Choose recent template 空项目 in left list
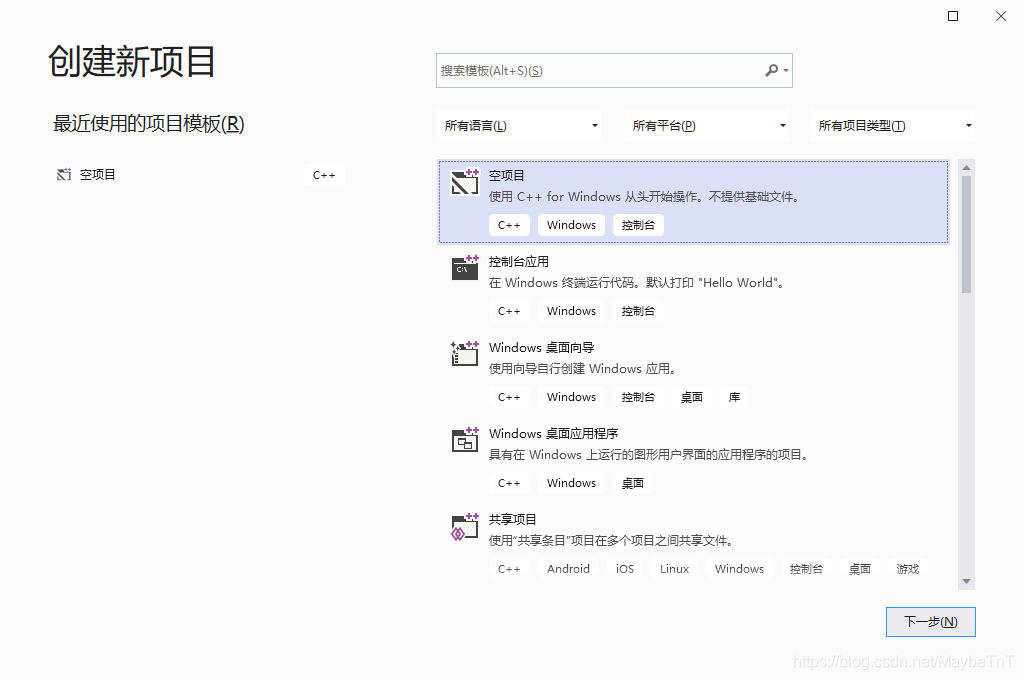Screen dimensions: 1024x680 (199, 174)
